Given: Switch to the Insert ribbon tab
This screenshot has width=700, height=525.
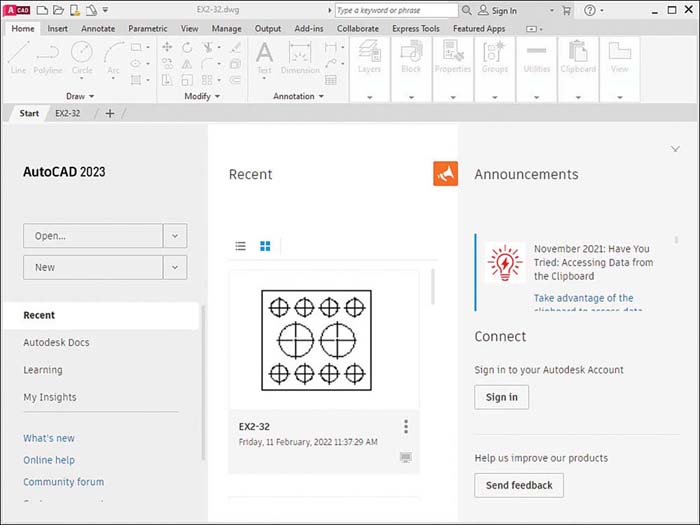Looking at the screenshot, I should 58,29.
